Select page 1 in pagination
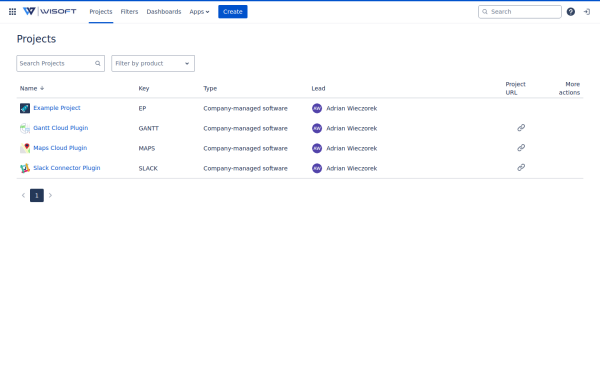 (37, 196)
